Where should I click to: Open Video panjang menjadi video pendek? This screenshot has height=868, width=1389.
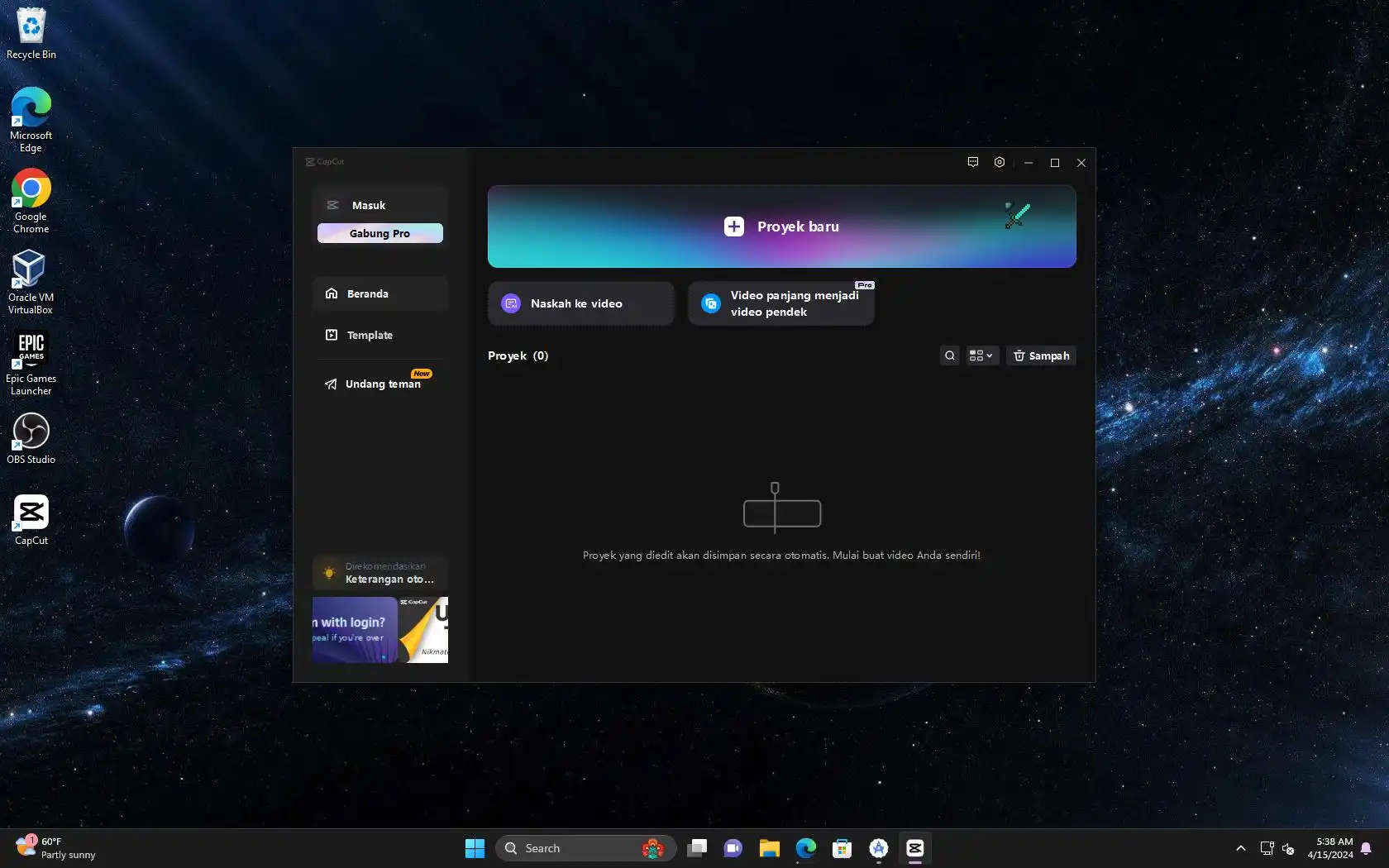(781, 303)
